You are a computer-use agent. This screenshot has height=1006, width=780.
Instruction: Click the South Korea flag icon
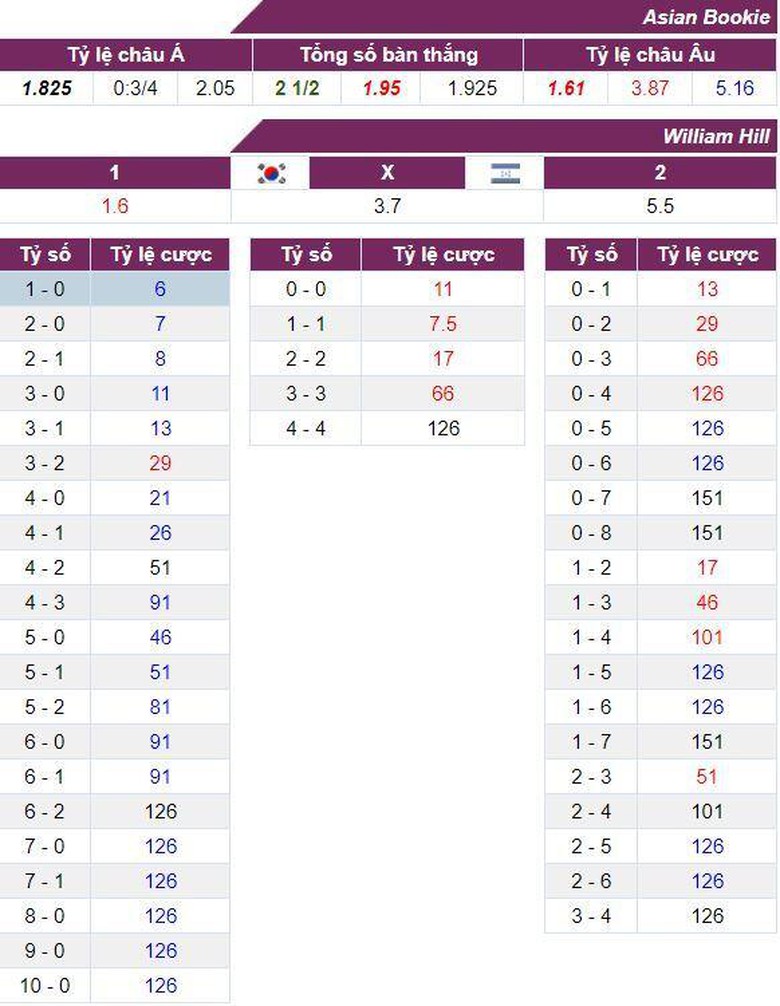coord(271,173)
